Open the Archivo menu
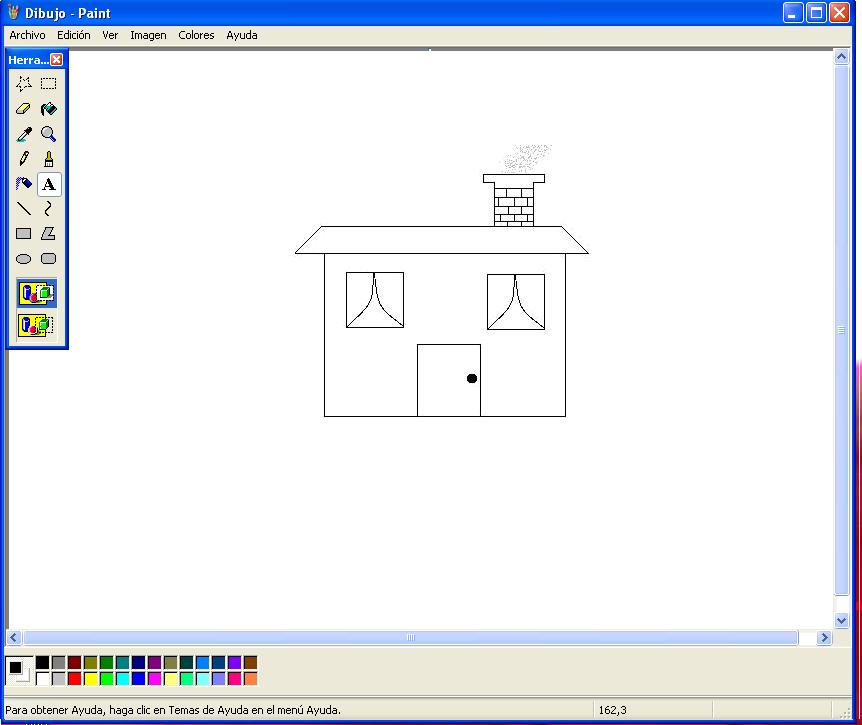The image size is (862, 725). [x=27, y=35]
